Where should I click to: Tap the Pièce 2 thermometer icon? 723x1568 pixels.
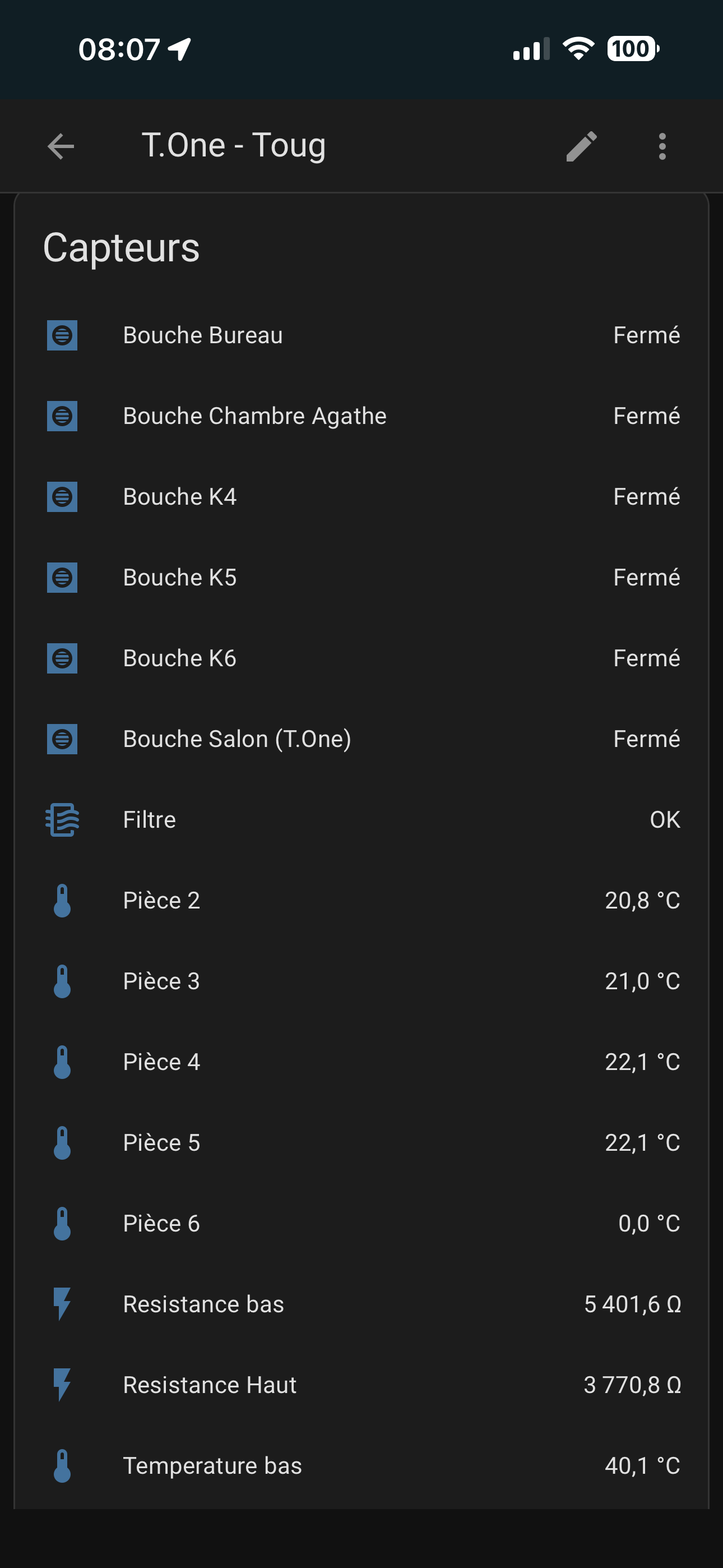click(62, 900)
